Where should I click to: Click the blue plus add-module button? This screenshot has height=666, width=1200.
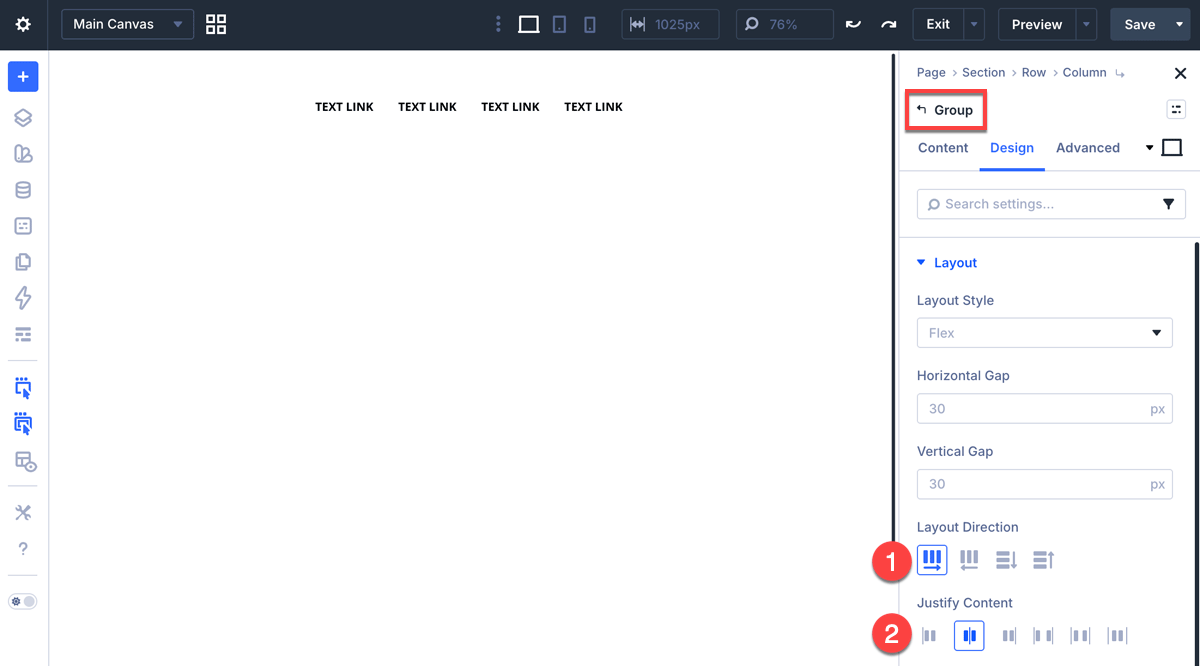(x=23, y=77)
